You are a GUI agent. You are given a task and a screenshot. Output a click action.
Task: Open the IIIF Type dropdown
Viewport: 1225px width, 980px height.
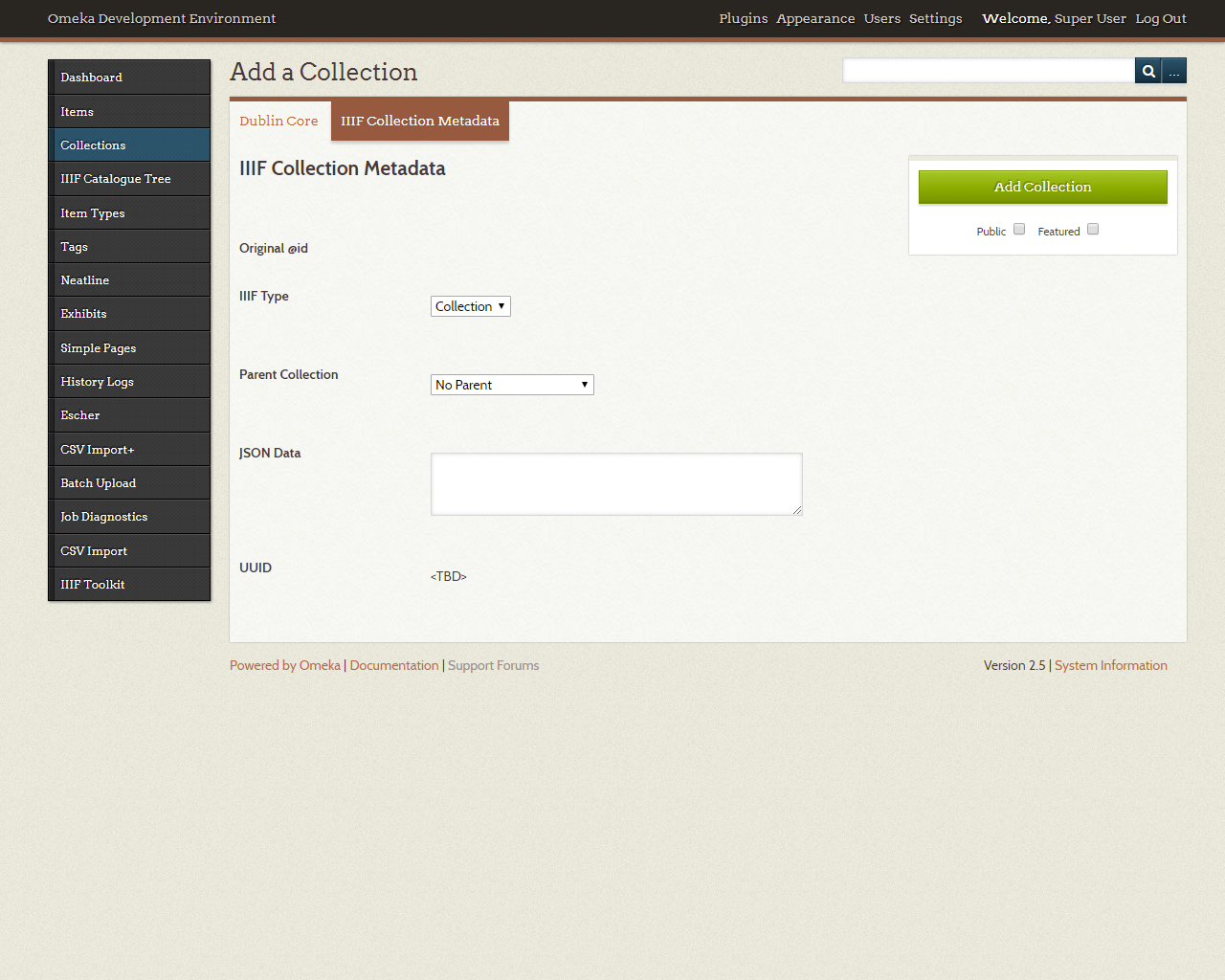click(x=470, y=306)
